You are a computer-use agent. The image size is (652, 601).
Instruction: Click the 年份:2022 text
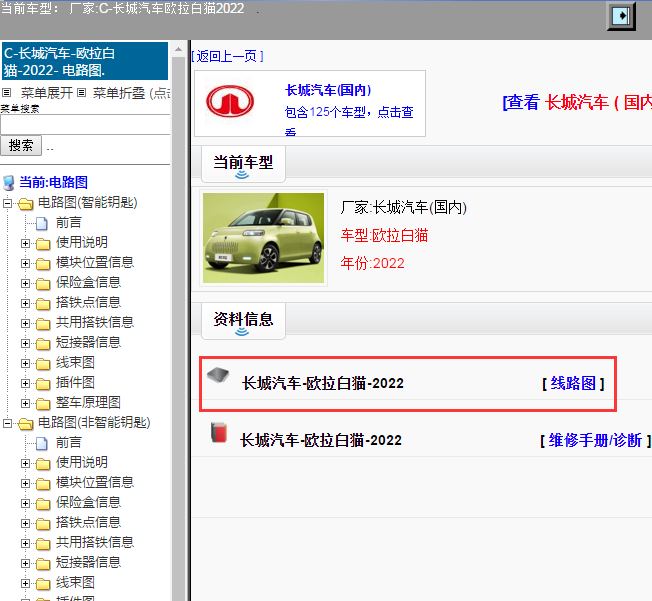[372, 263]
